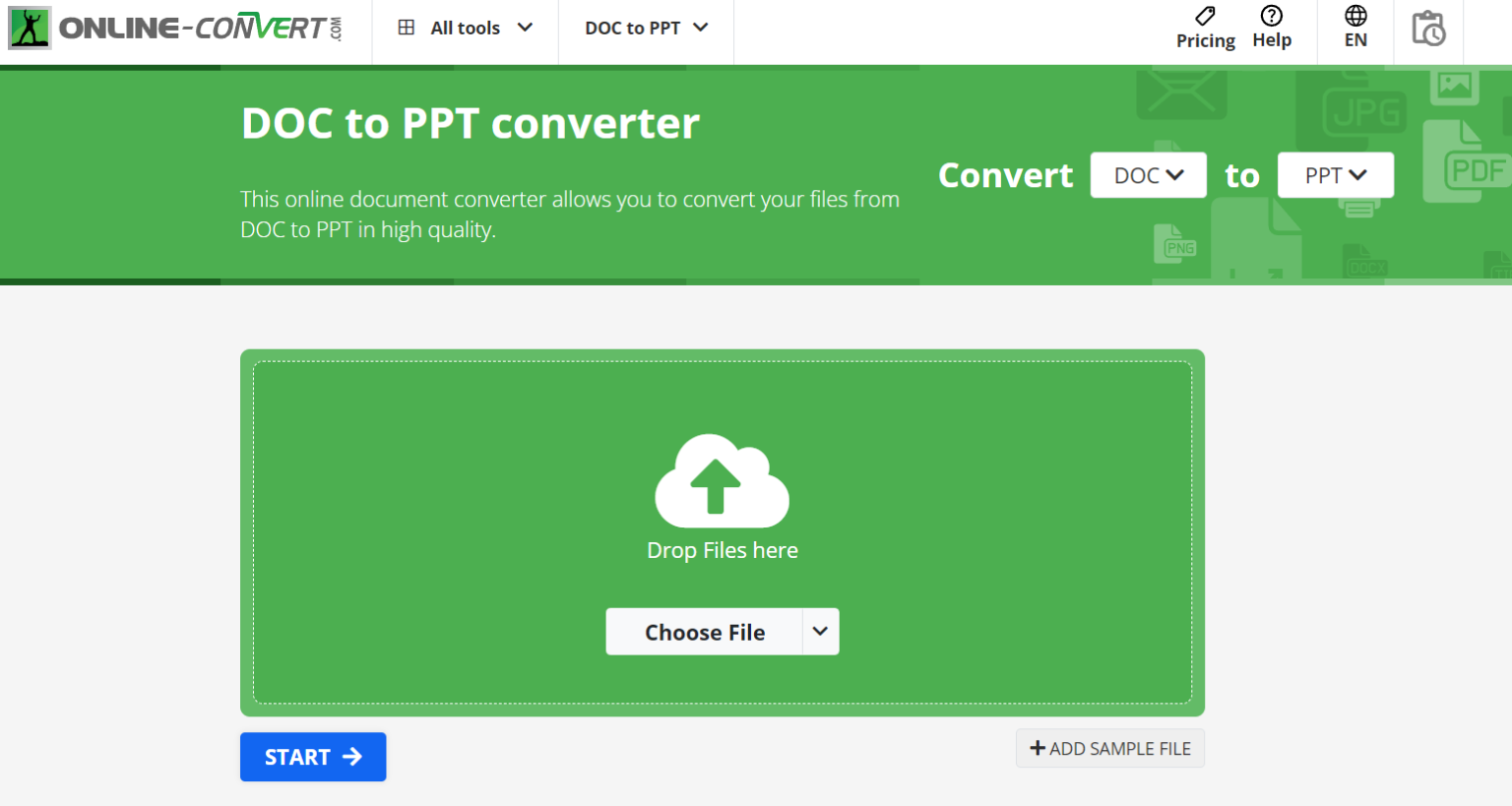The height and width of the screenshot is (806, 1512).
Task: Click ADD SAMPLE FILE
Action: tap(1109, 748)
